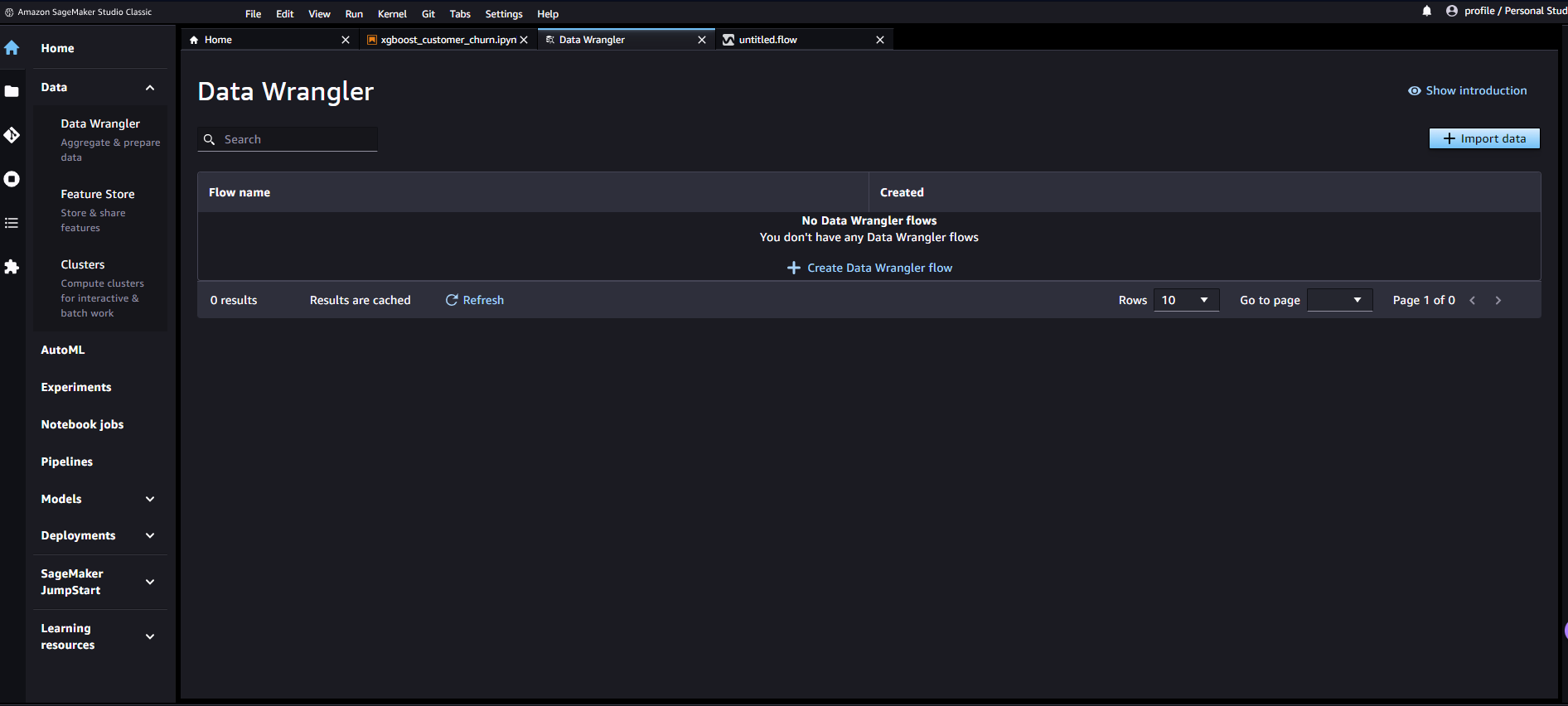Collapse the Data section chevron

(x=150, y=88)
